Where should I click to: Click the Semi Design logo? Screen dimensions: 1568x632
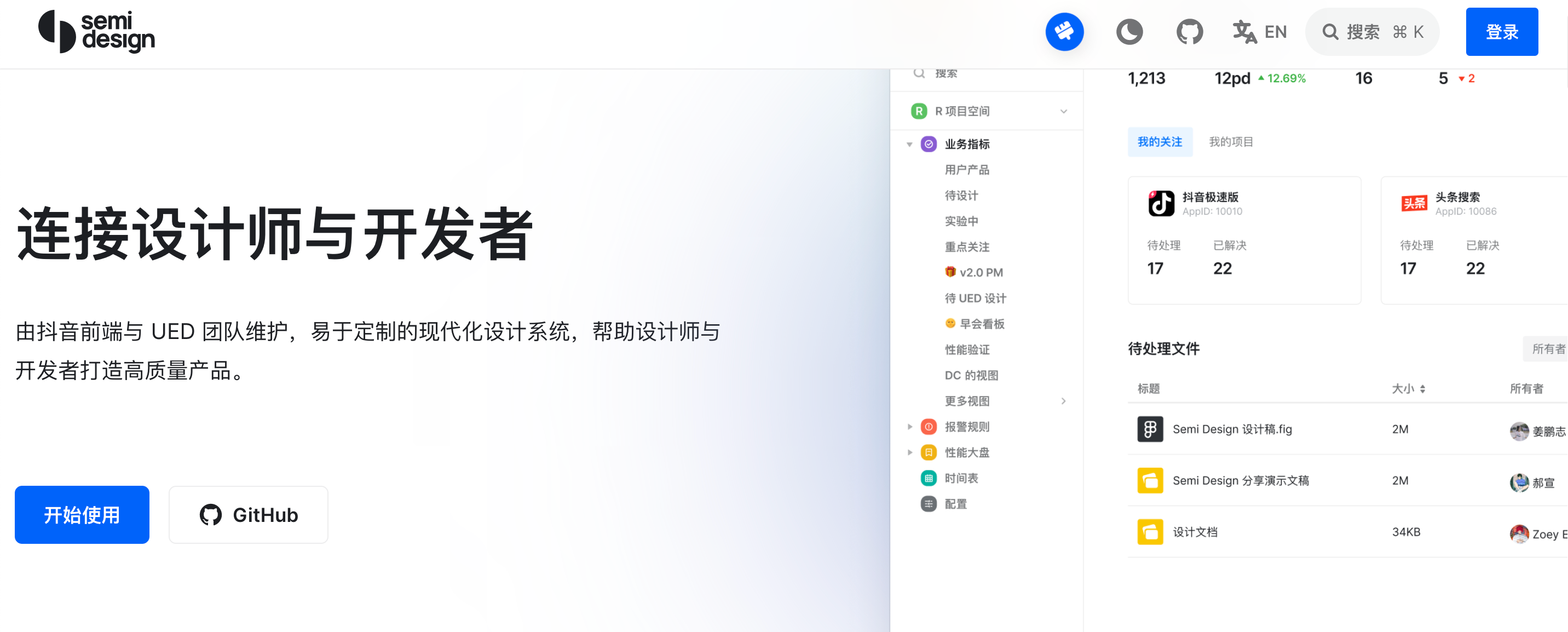point(96,32)
